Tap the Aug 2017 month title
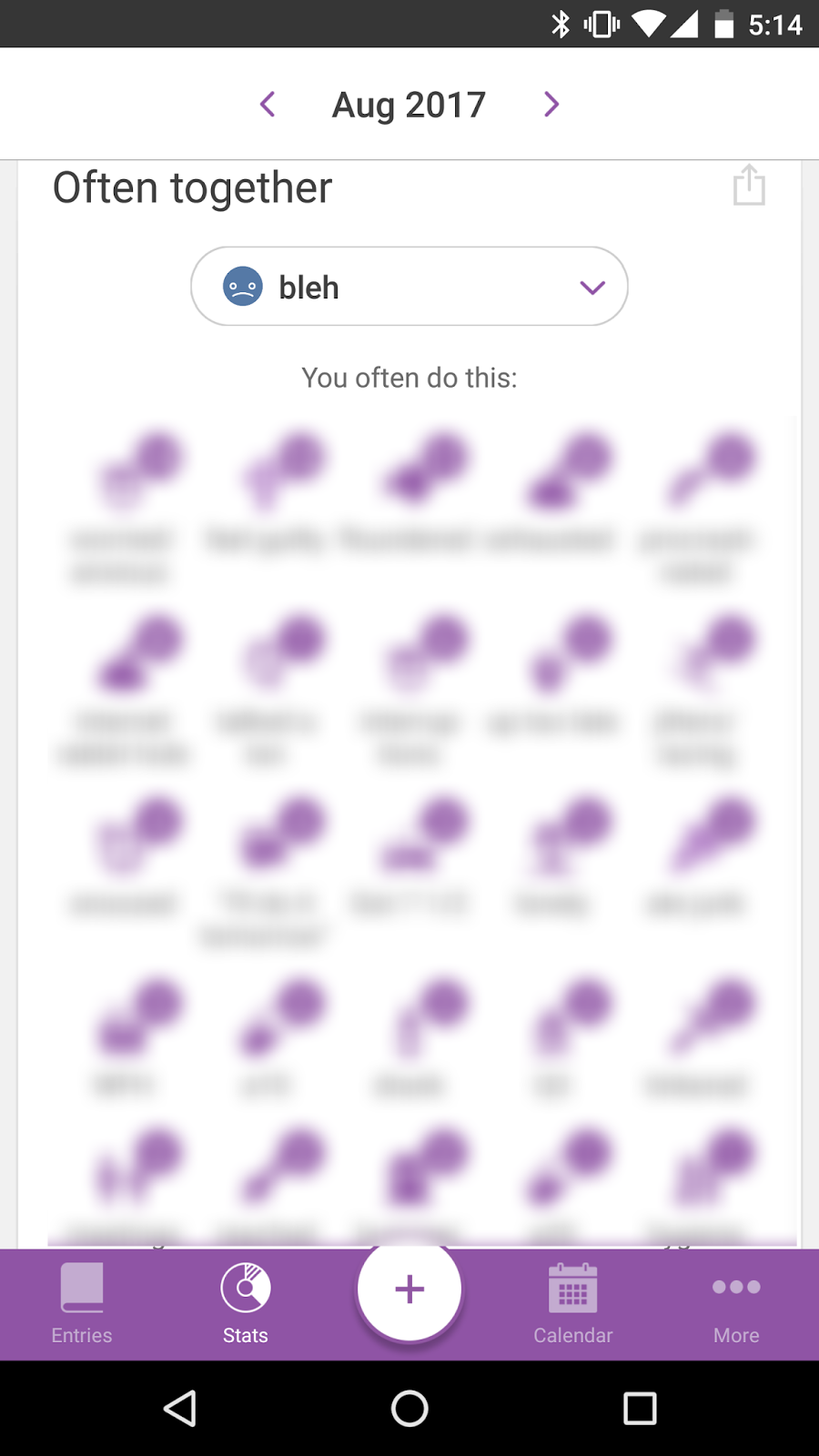Viewport: 819px width, 1456px height. [409, 105]
